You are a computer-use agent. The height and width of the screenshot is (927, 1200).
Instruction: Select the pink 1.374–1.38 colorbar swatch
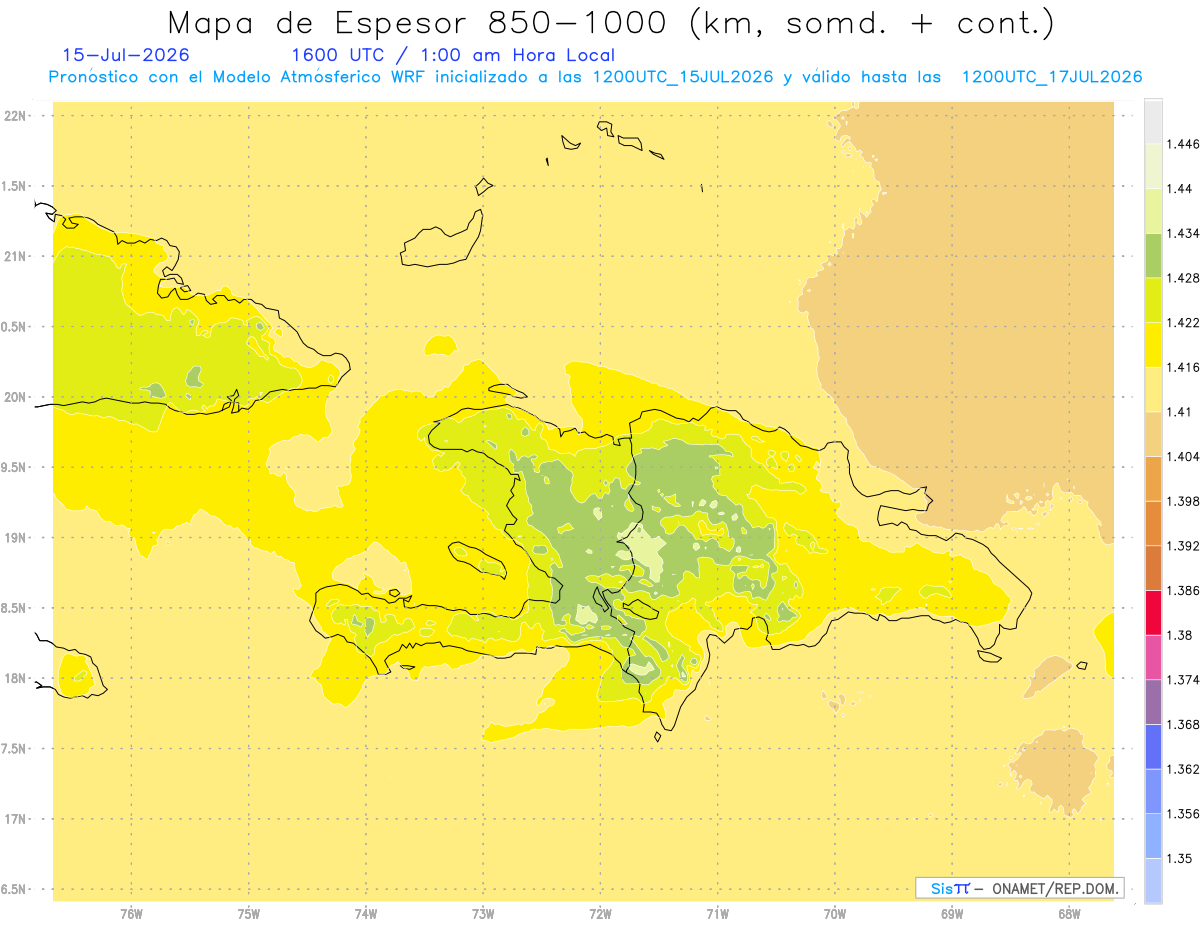pos(1153,657)
